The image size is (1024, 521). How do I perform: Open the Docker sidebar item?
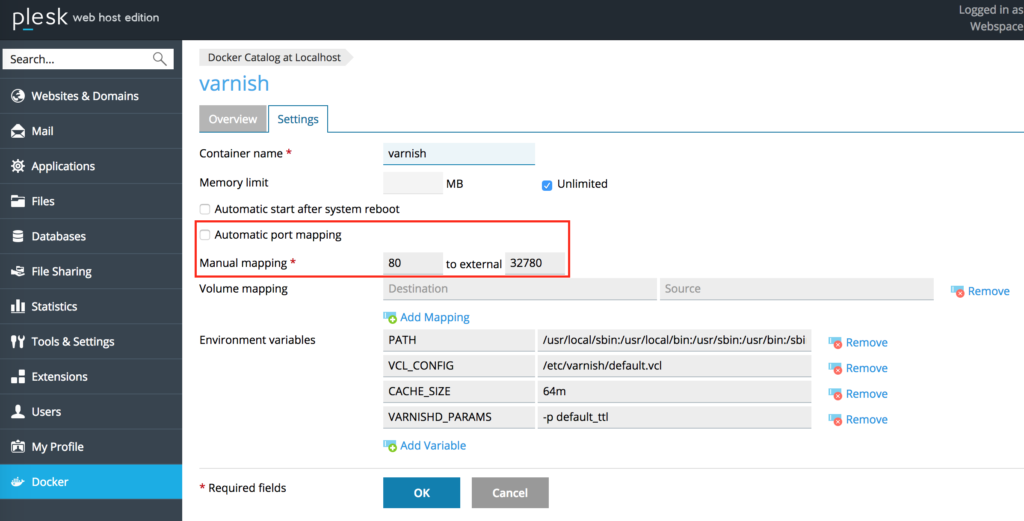(91, 482)
